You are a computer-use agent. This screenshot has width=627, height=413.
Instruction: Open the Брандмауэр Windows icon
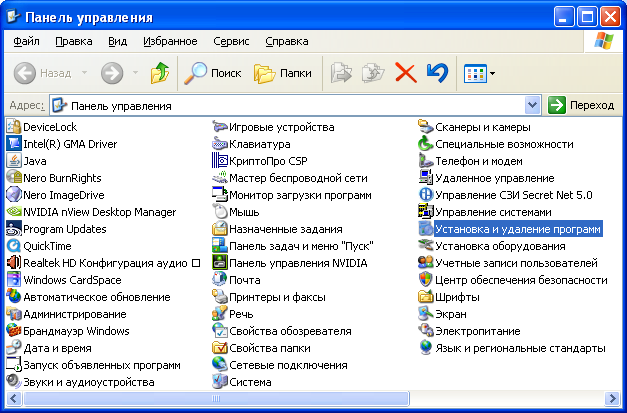(14, 331)
